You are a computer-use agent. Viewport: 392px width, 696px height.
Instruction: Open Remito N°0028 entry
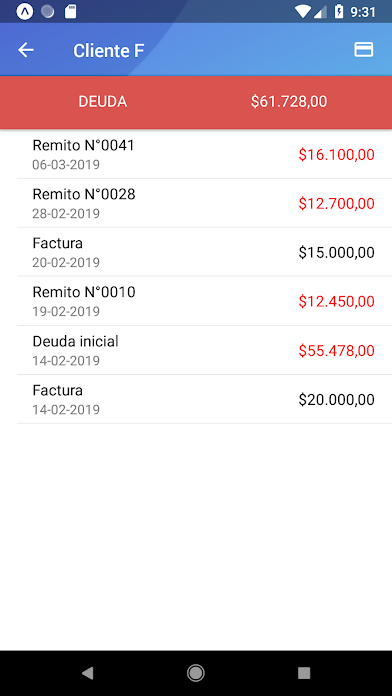tap(198, 203)
